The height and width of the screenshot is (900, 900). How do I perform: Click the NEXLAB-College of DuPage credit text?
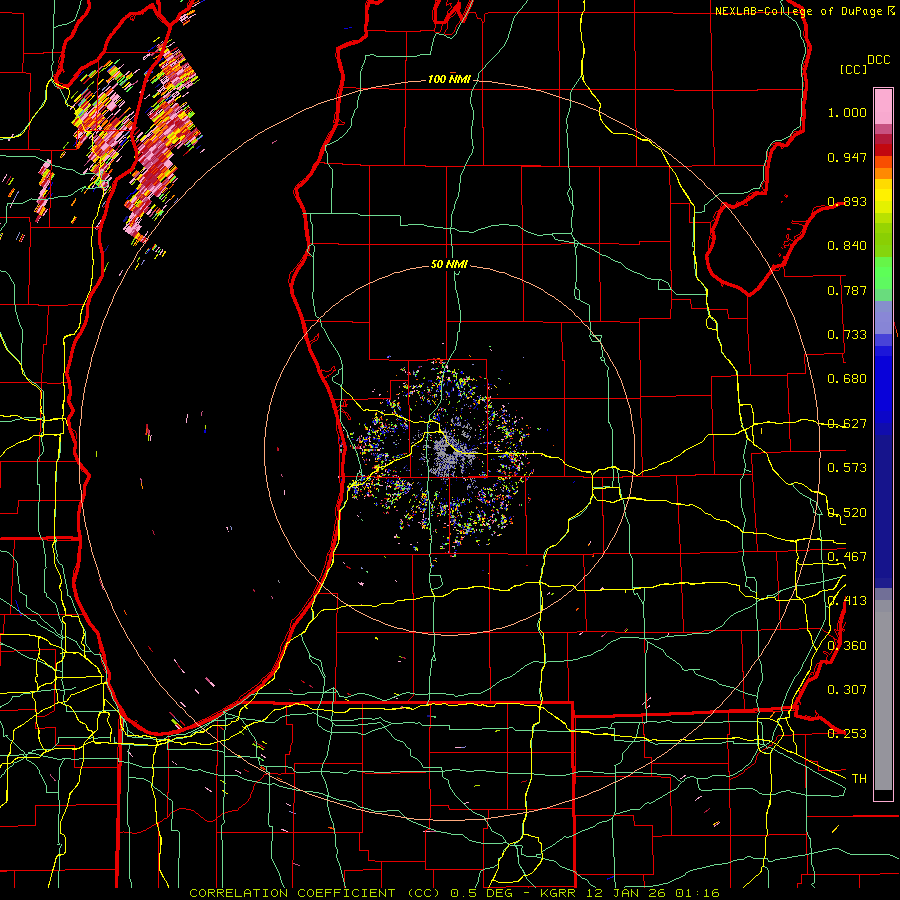(800, 11)
